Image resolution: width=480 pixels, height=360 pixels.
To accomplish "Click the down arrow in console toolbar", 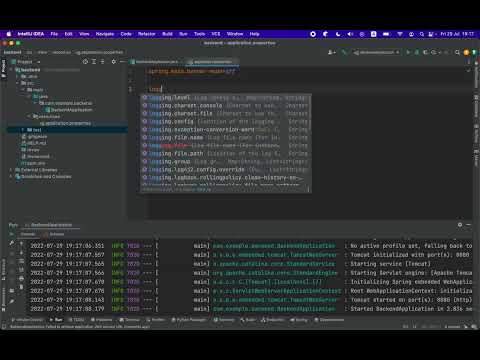I will coord(21,252).
